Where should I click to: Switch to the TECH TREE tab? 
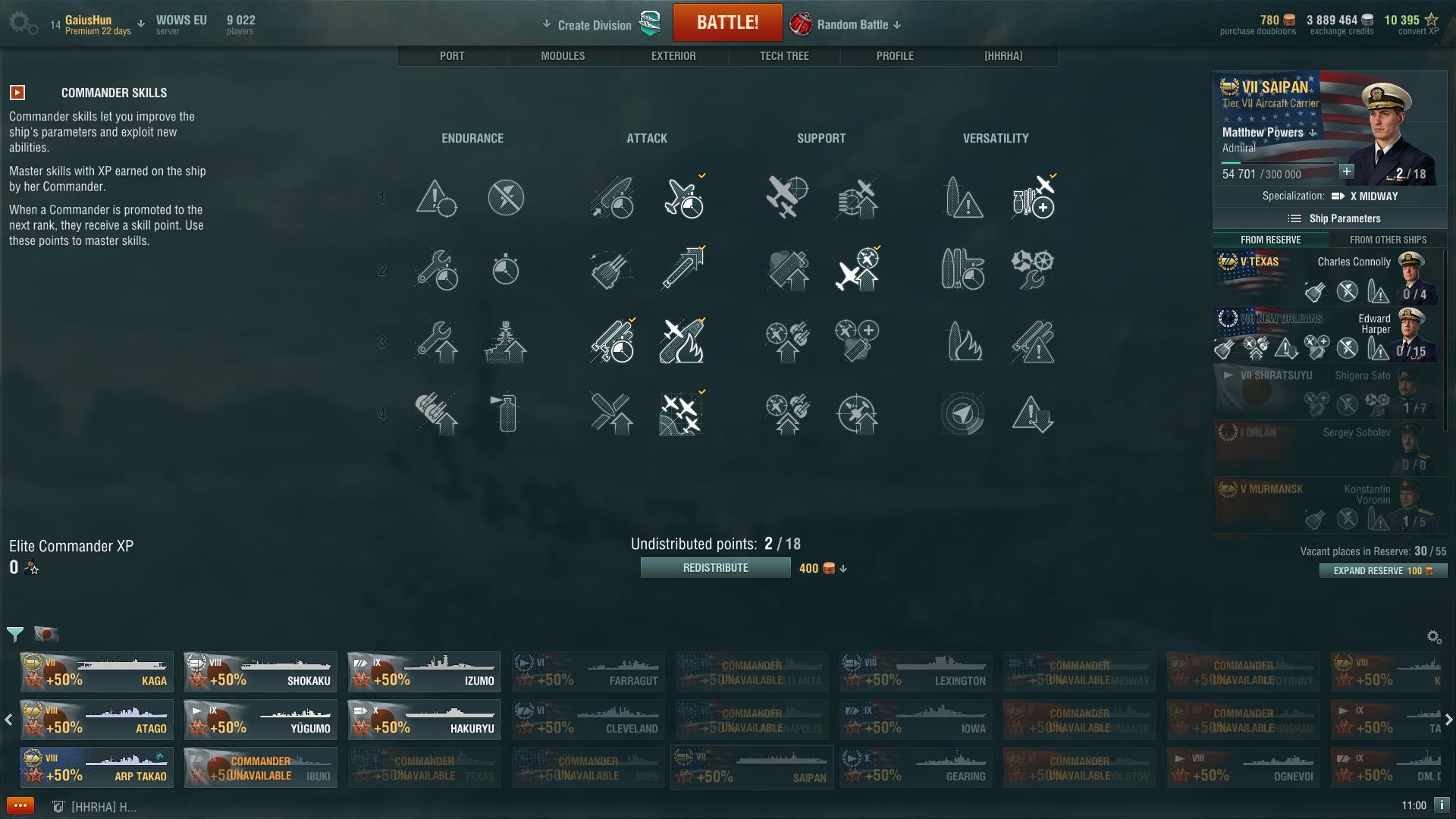(x=784, y=56)
